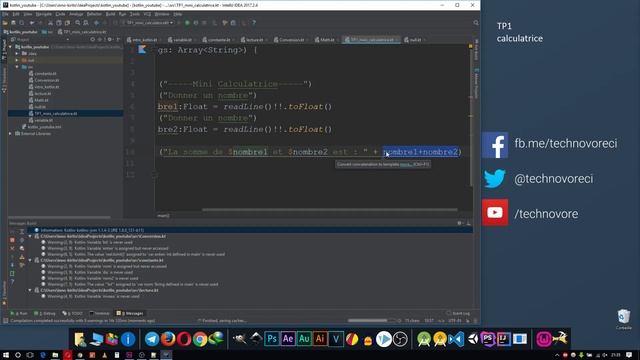Click the fb.me/technovoreci Facebook link
Viewport: 640px width, 360px height.
point(566,144)
